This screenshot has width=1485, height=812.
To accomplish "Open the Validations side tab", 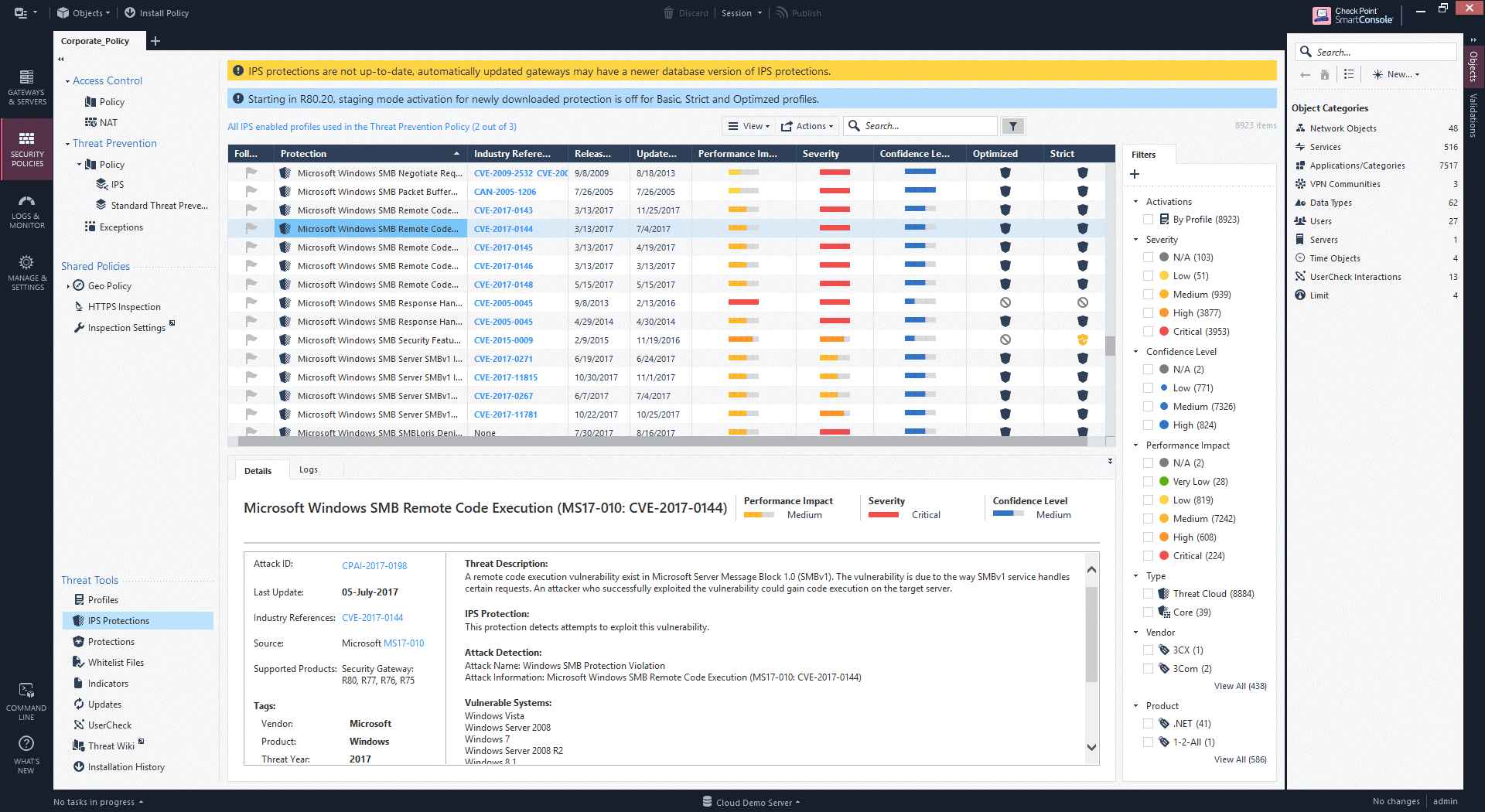I will coord(1473,114).
